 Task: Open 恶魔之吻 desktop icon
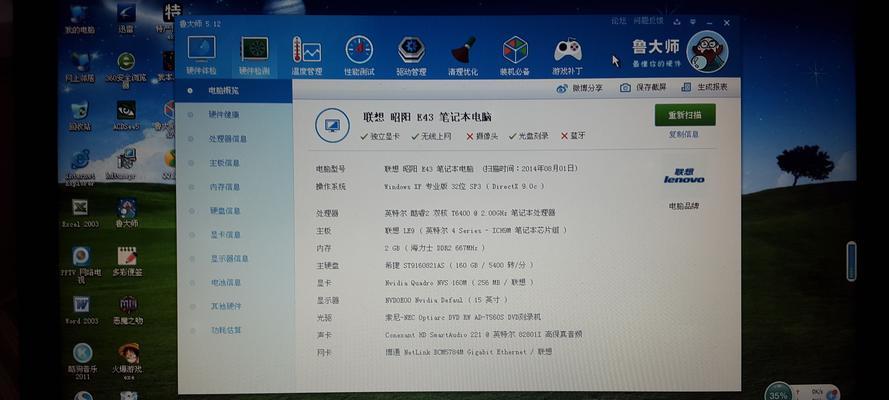point(128,310)
